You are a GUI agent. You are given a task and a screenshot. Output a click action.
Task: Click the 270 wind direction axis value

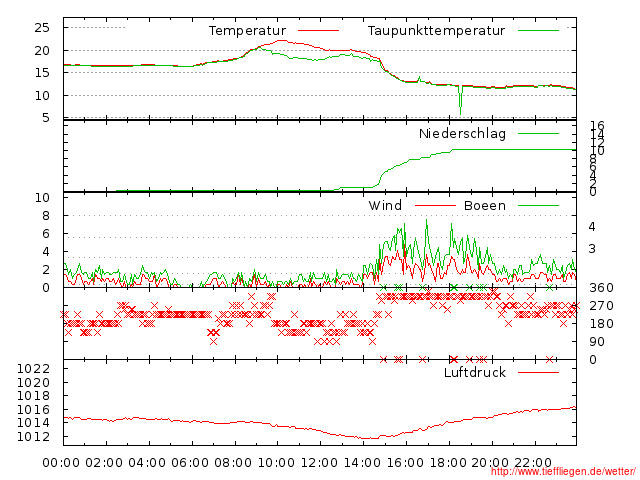(x=601, y=306)
